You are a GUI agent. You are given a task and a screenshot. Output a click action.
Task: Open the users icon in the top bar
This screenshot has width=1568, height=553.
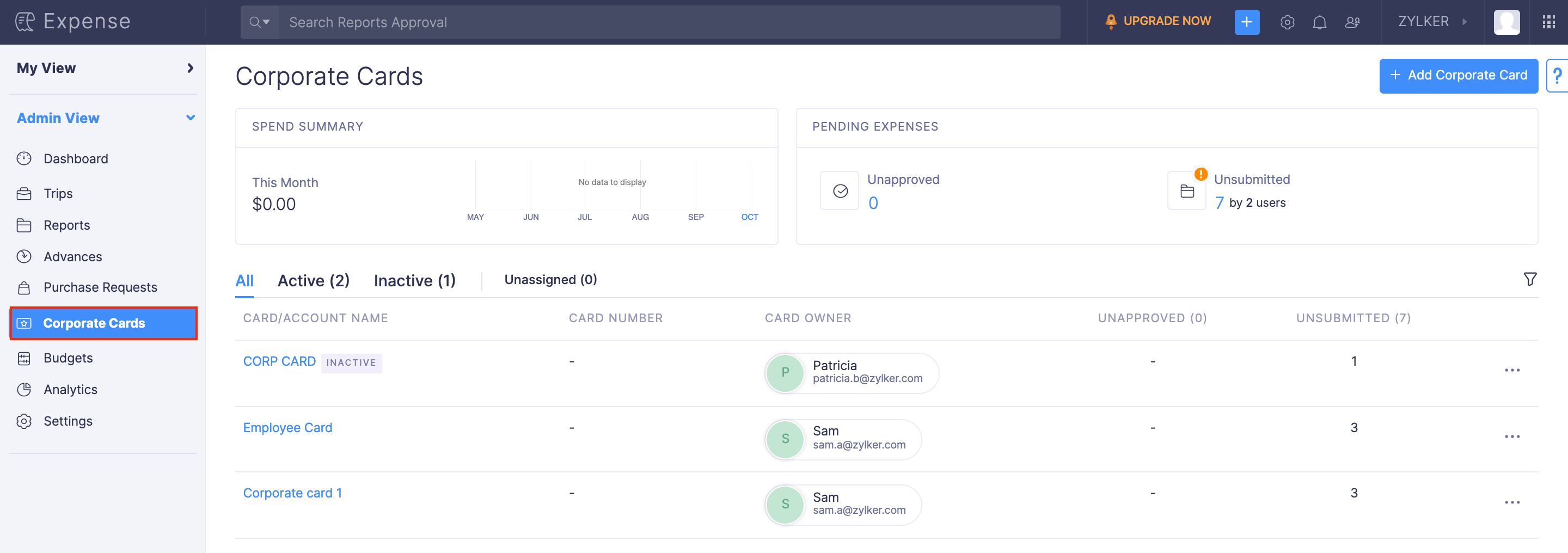point(1352,22)
